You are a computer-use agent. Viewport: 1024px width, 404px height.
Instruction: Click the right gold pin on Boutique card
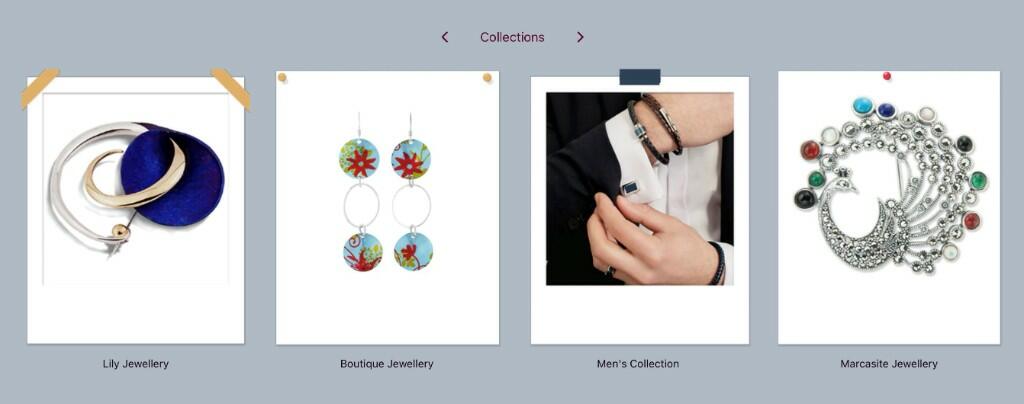pyautogui.click(x=487, y=78)
